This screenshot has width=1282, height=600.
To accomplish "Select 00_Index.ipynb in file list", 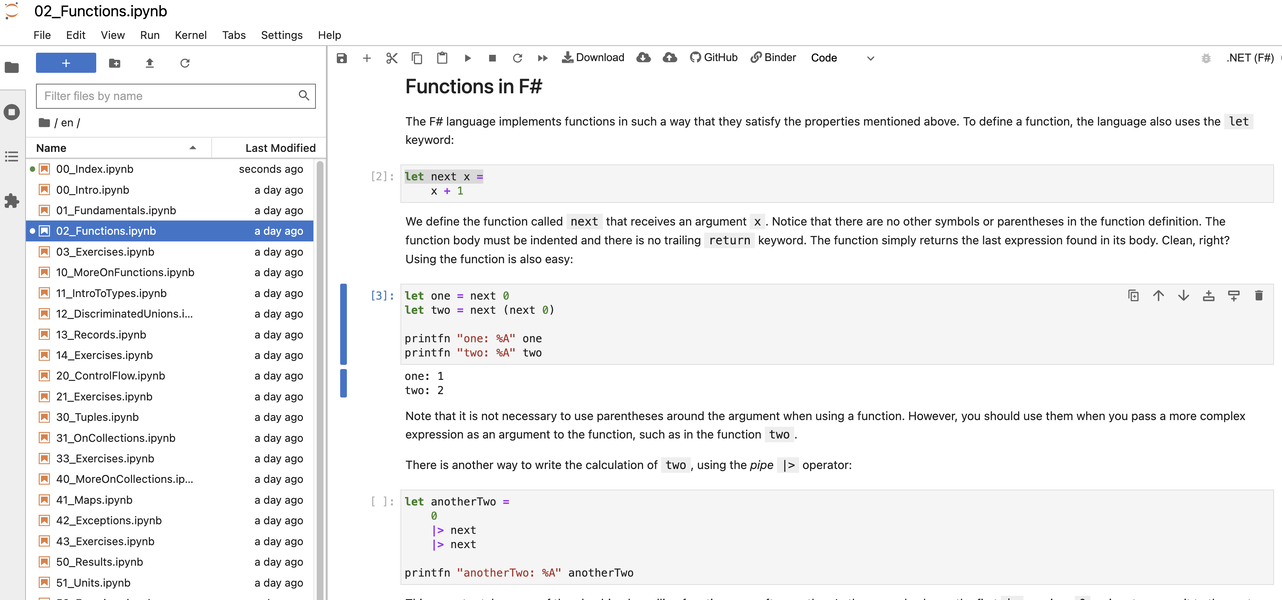I will coord(170,169).
